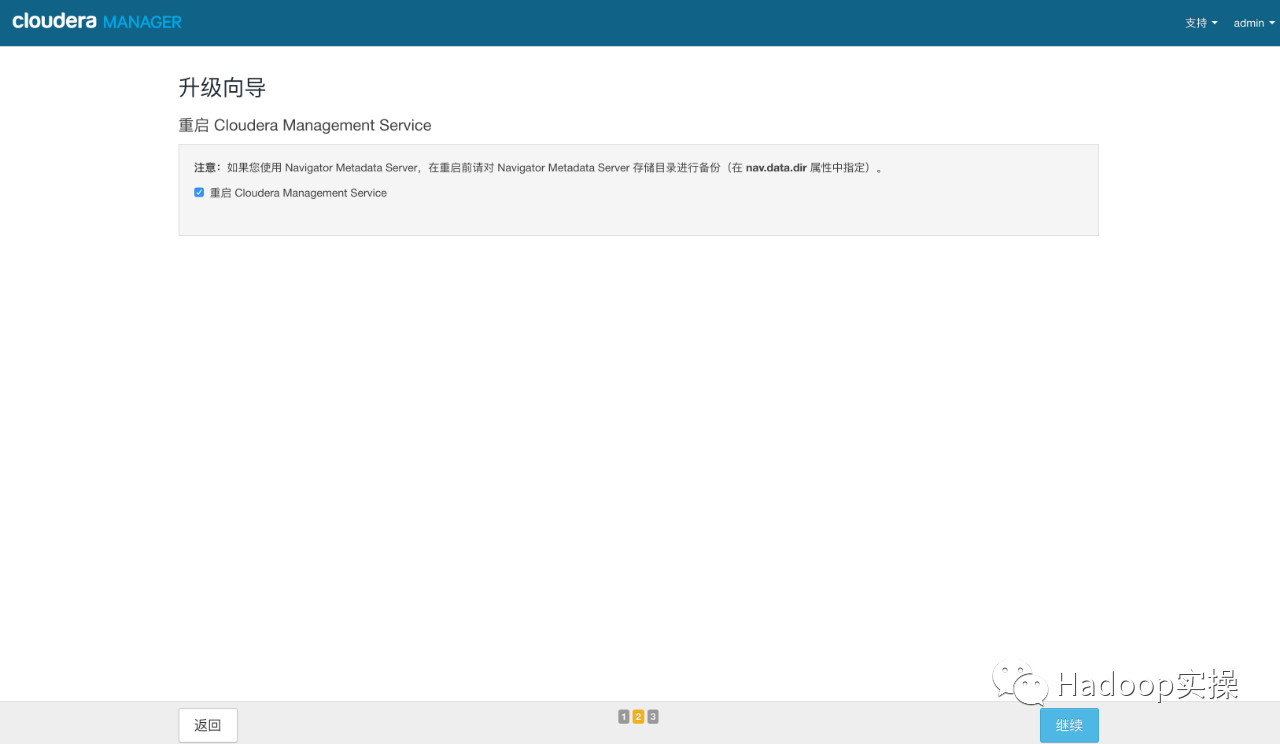
Task: Toggle 重启 Cloudera Management Service checkbox
Action: point(199,192)
